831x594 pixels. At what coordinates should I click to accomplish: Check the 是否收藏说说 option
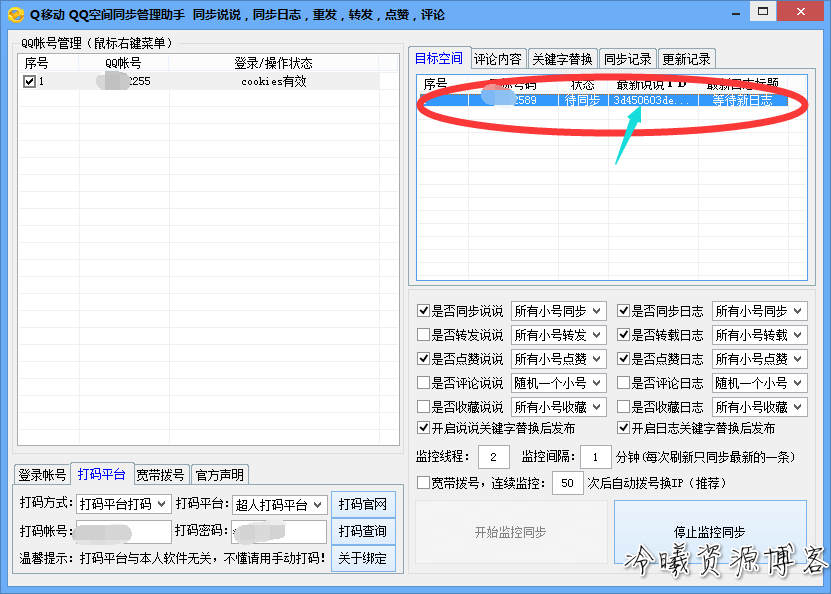point(423,406)
